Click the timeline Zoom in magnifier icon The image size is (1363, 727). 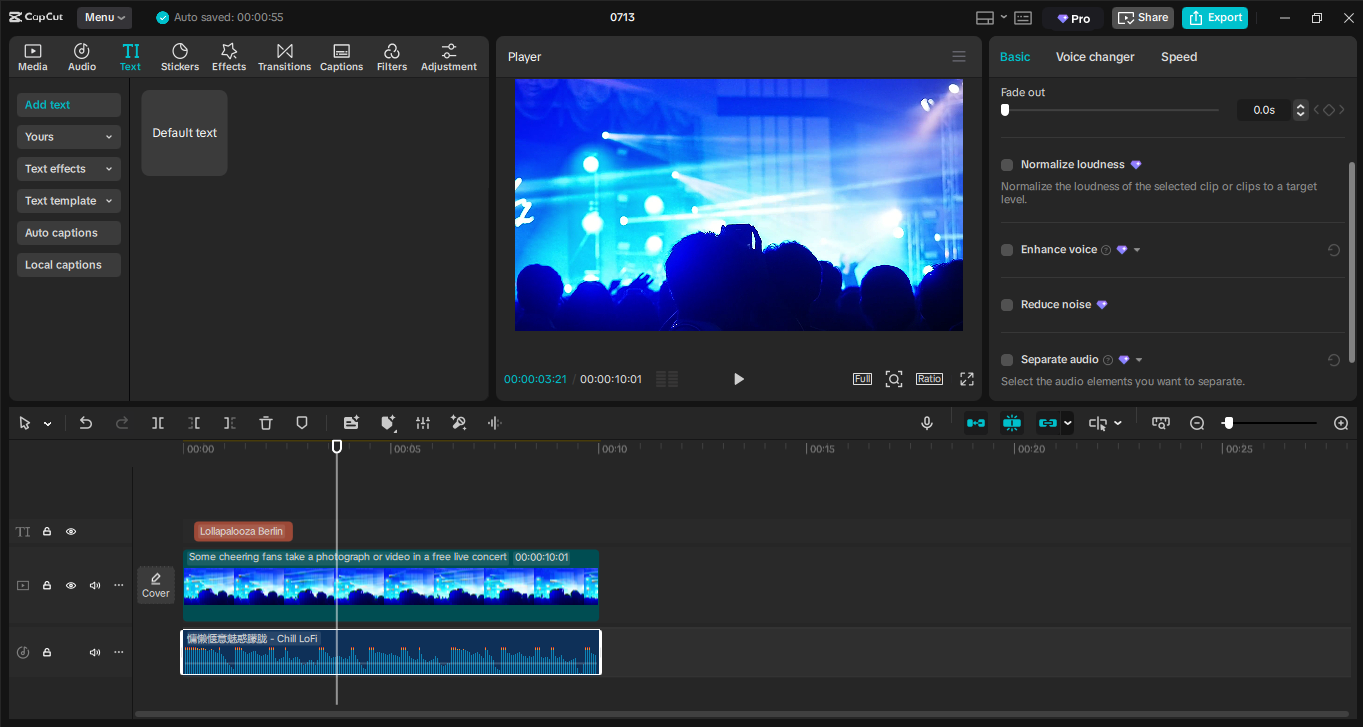tap(1341, 423)
